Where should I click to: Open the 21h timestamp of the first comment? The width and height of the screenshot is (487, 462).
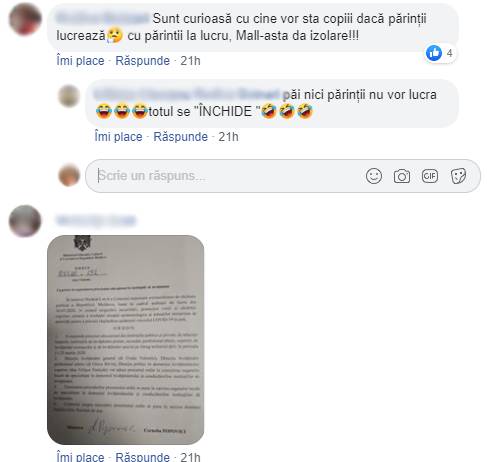pyautogui.click(x=190, y=61)
